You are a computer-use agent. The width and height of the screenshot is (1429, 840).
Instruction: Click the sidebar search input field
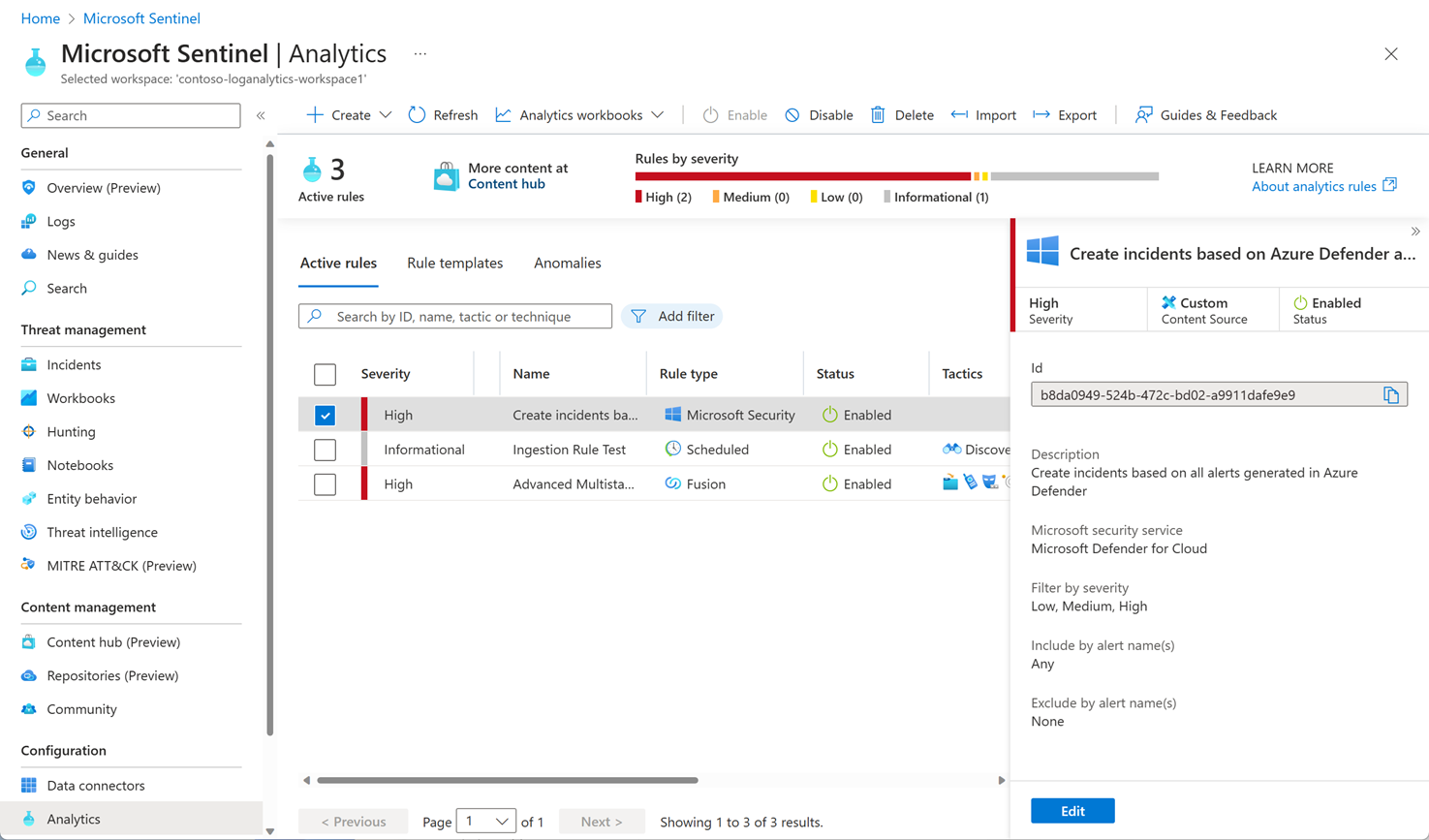point(131,115)
